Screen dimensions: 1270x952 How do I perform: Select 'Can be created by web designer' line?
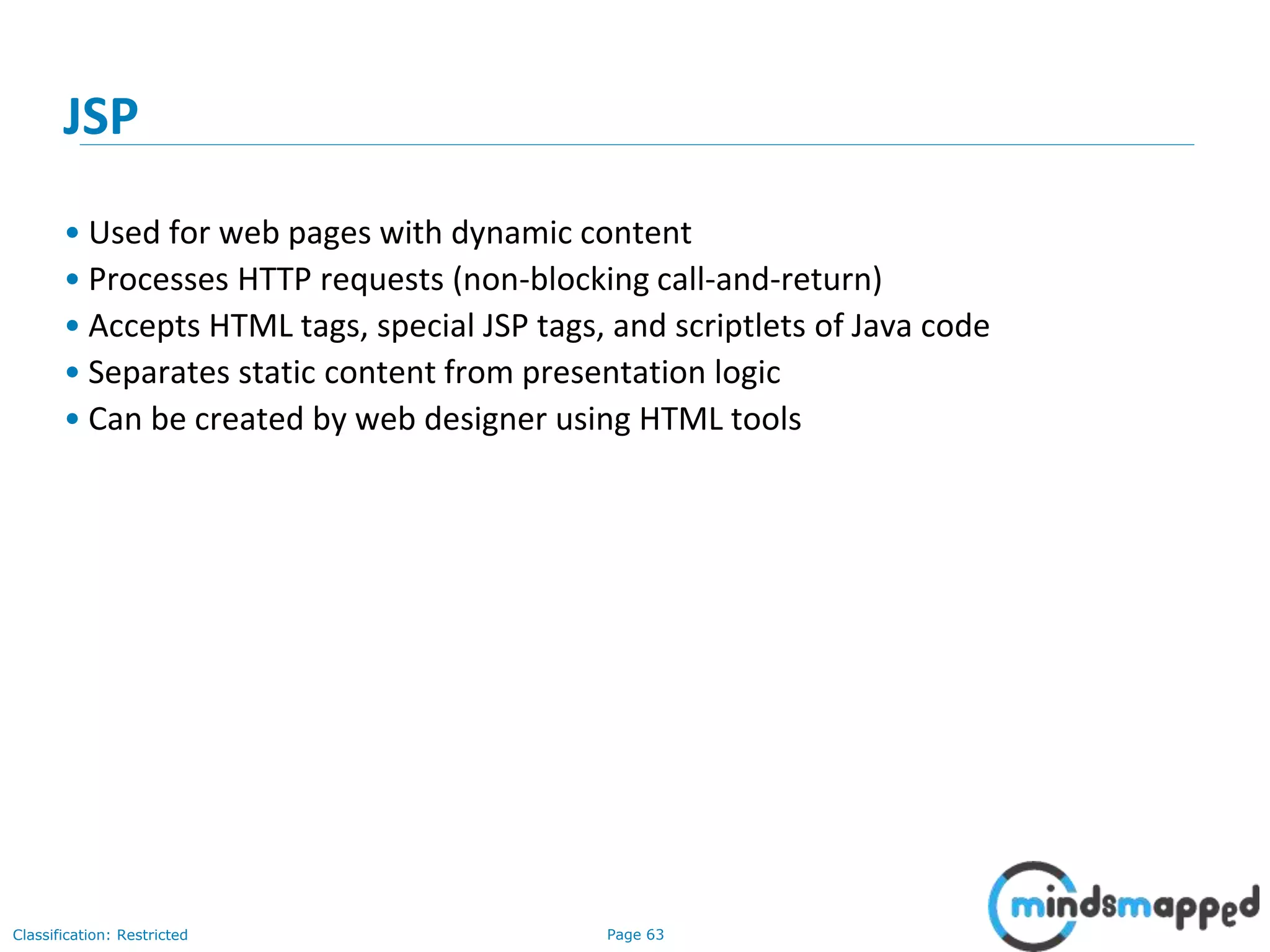point(445,420)
